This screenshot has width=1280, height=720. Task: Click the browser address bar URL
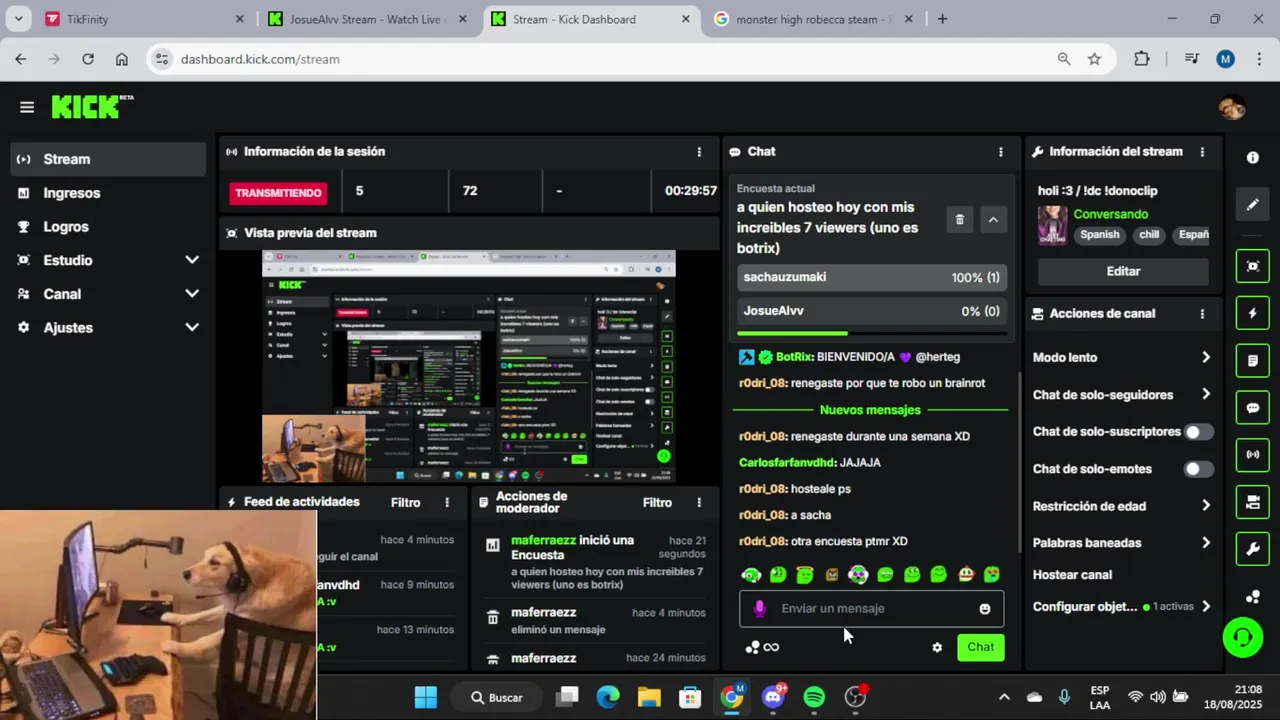(x=260, y=59)
